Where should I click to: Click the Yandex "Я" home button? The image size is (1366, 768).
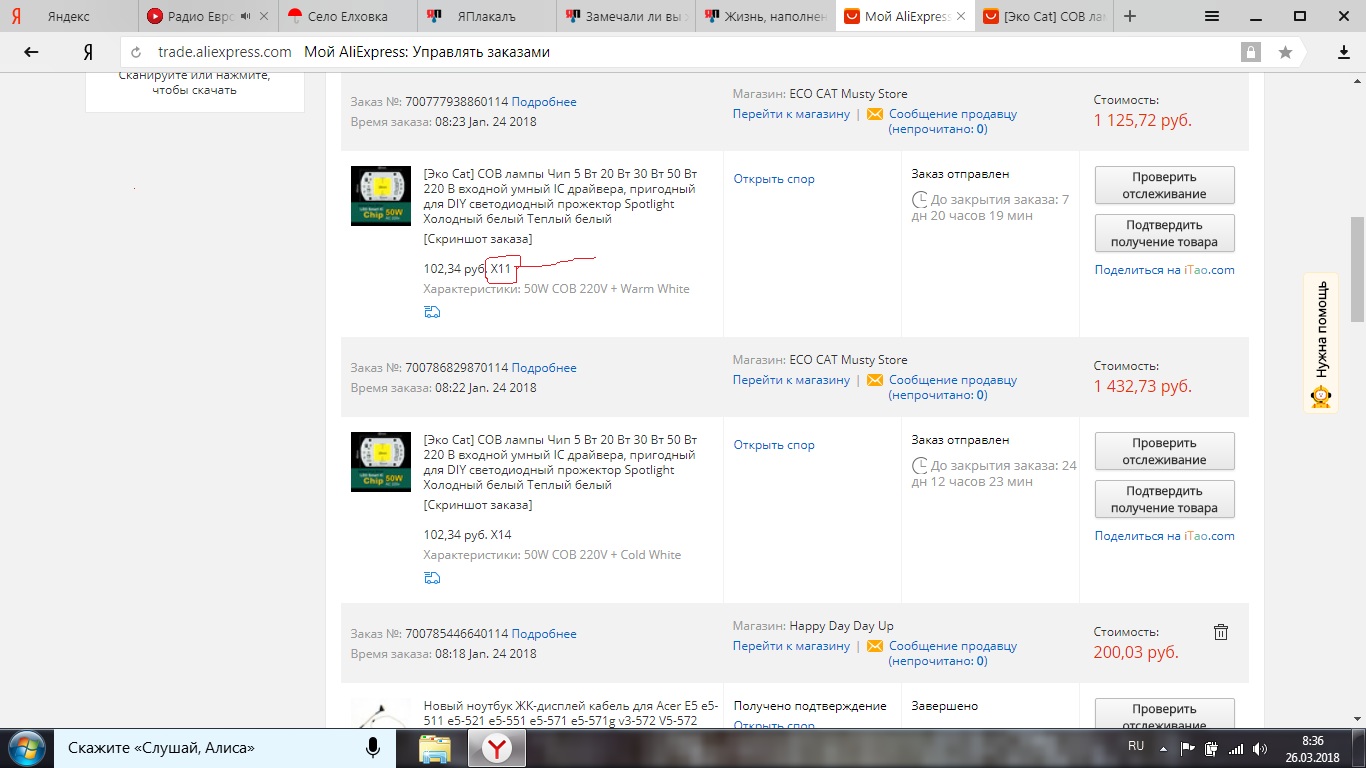tap(88, 52)
